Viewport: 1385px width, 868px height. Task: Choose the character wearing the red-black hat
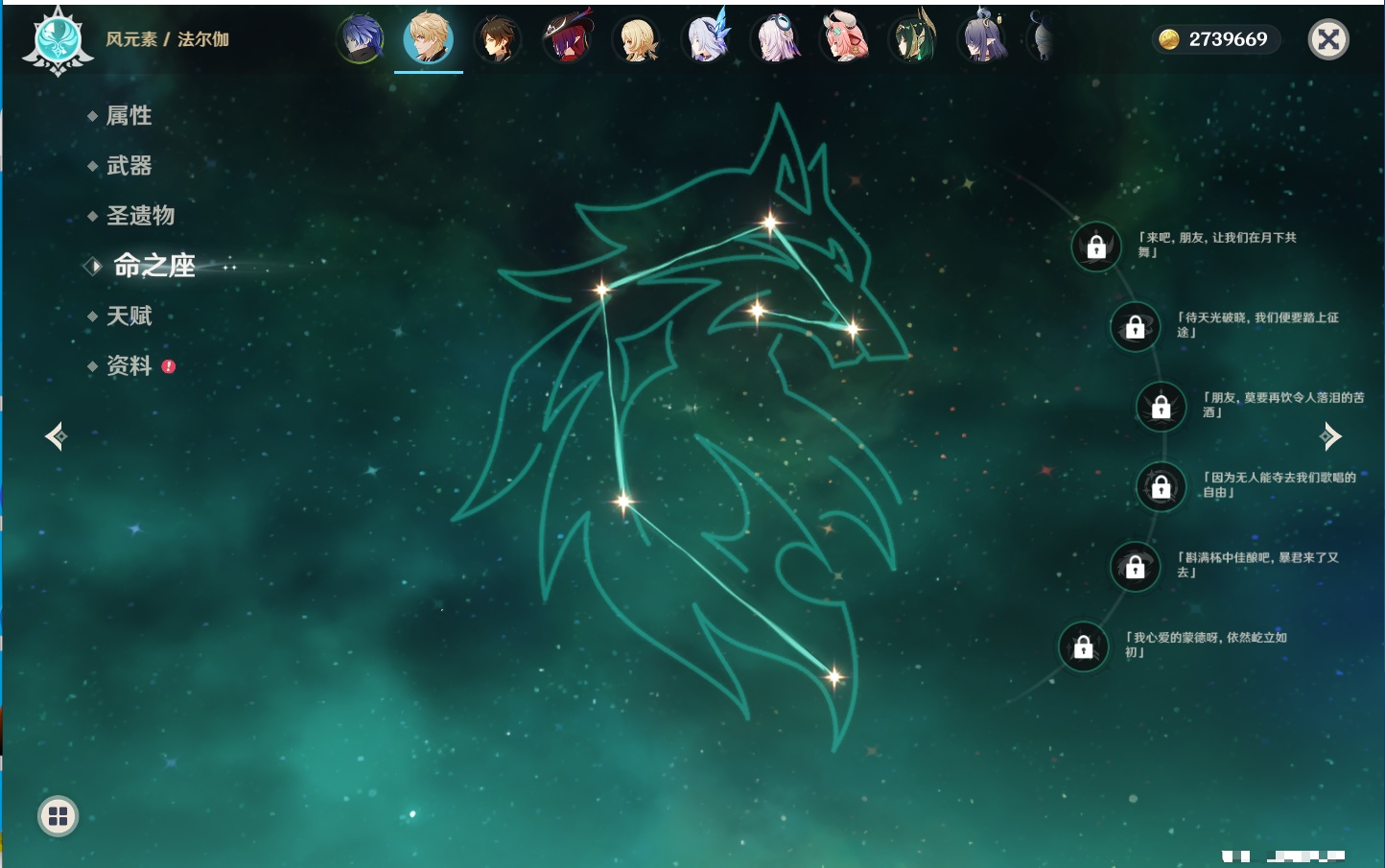[x=567, y=40]
